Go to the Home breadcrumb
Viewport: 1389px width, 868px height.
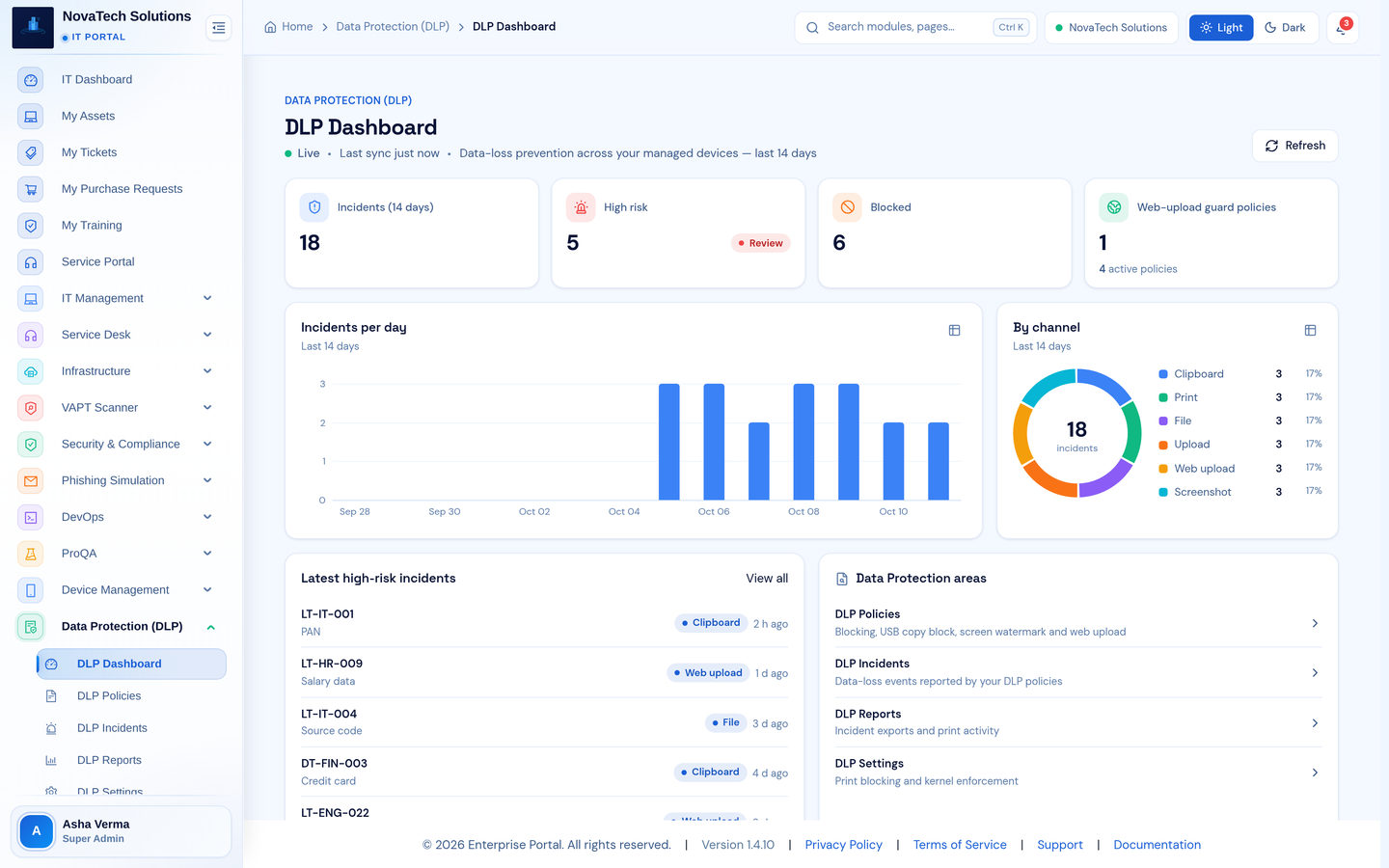click(288, 27)
